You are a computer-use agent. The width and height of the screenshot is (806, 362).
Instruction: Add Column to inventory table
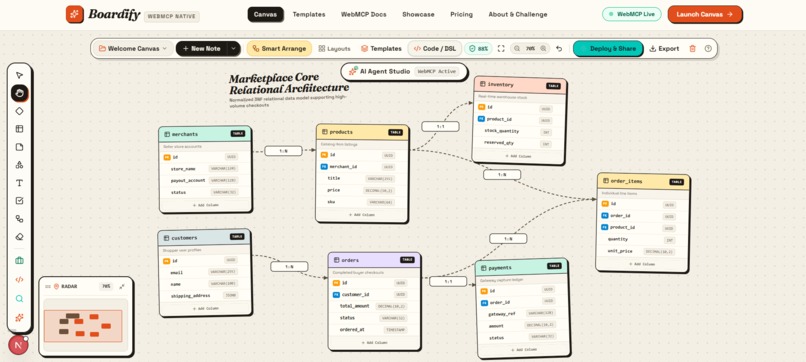(x=518, y=156)
